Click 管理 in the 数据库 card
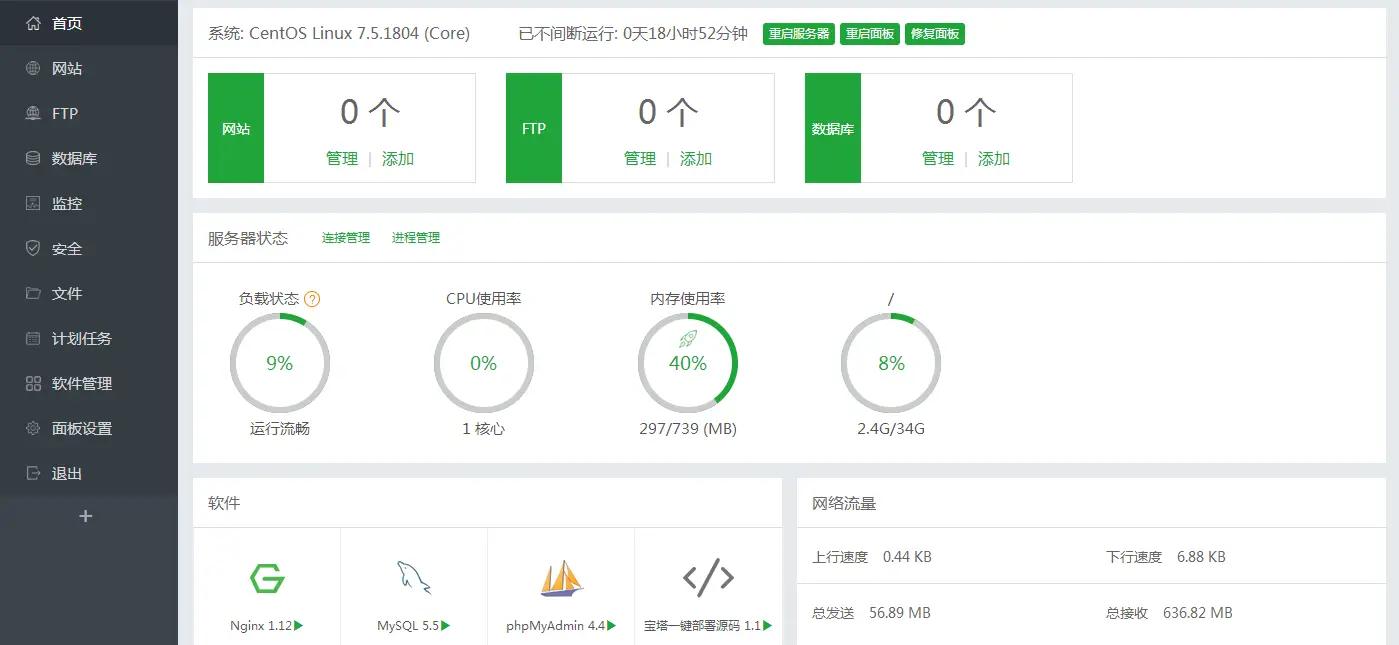The height and width of the screenshot is (645, 1399). 938,159
